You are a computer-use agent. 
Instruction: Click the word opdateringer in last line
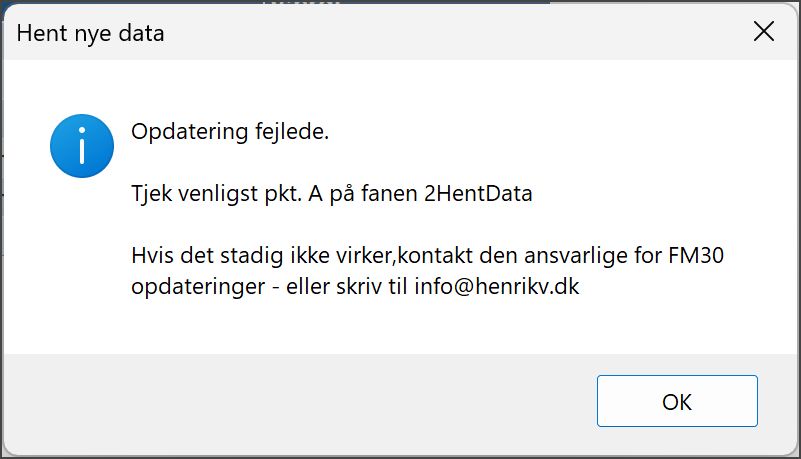[x=198, y=287]
